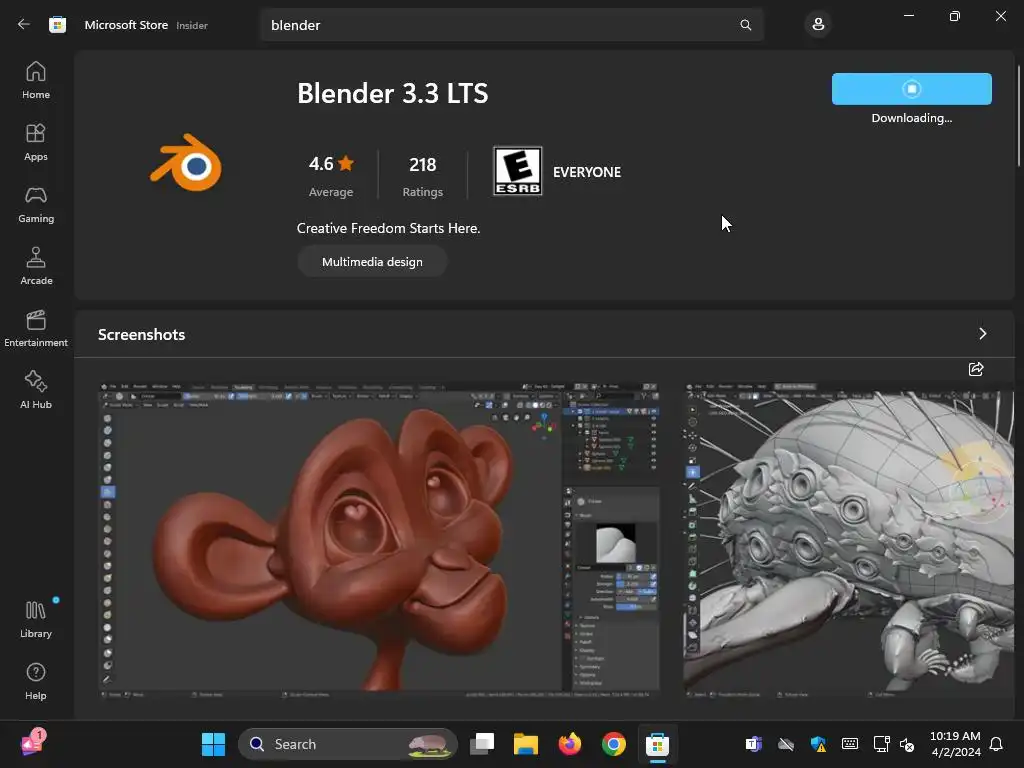Open the gray creature model screenshot
The image size is (1024, 768).
[849, 539]
